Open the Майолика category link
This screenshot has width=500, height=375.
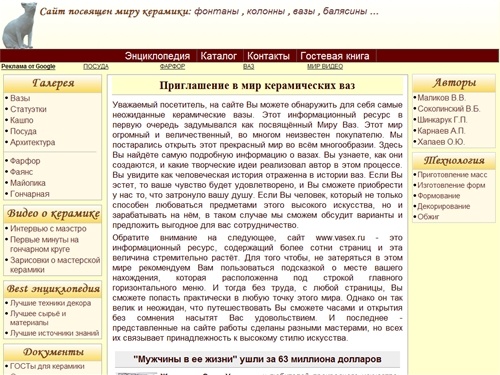coord(28,183)
